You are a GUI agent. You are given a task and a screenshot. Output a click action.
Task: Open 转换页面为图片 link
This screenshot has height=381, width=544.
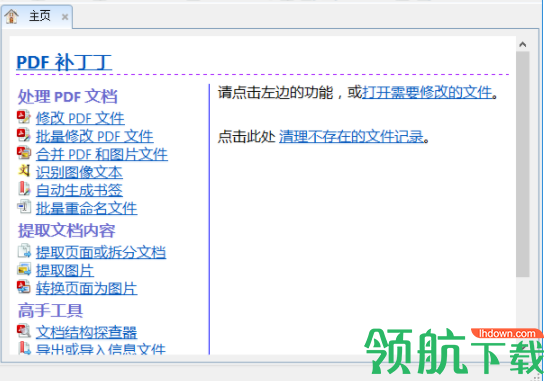(x=86, y=289)
